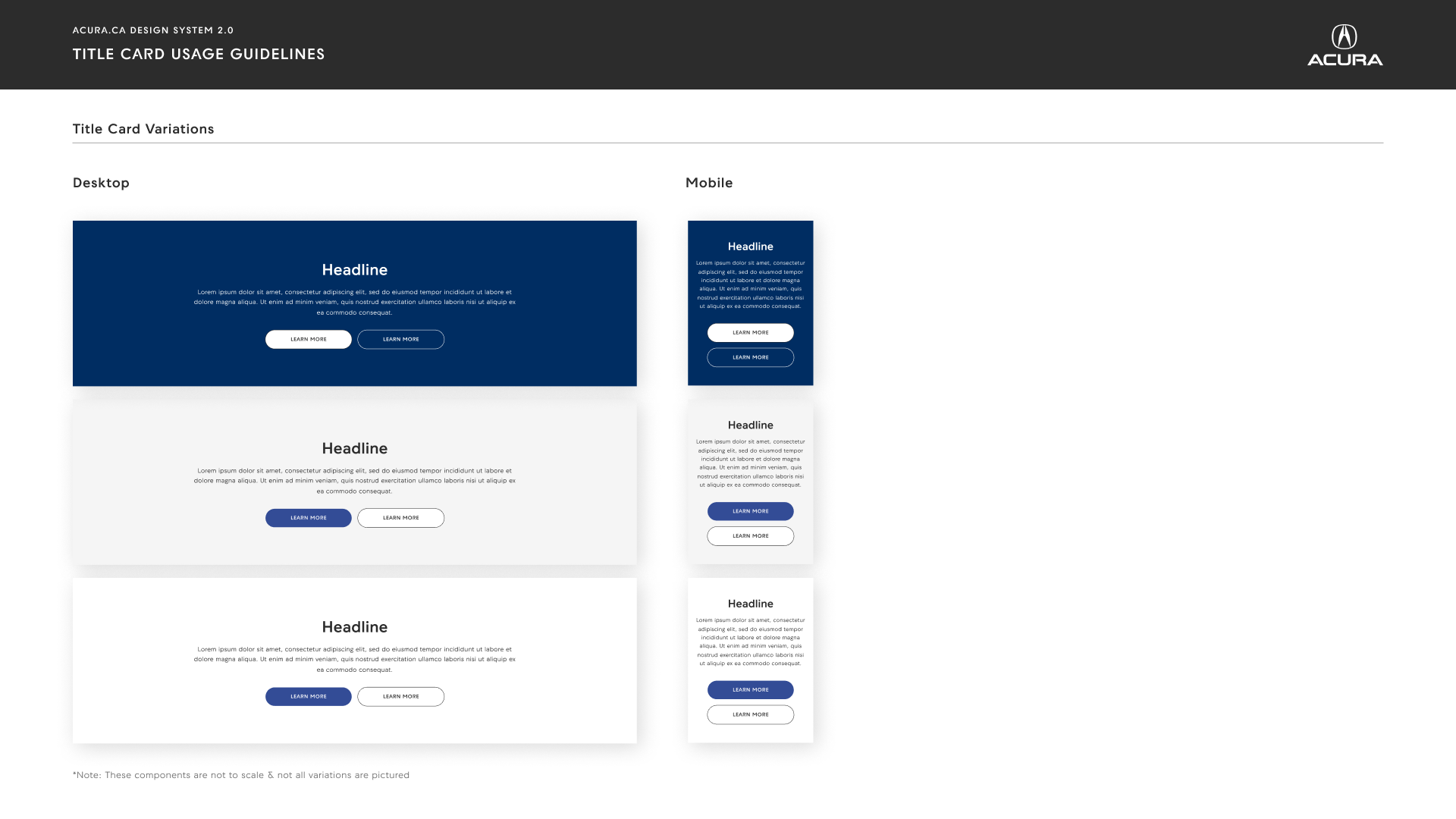Click the Headline on the white desktop card

(355, 627)
